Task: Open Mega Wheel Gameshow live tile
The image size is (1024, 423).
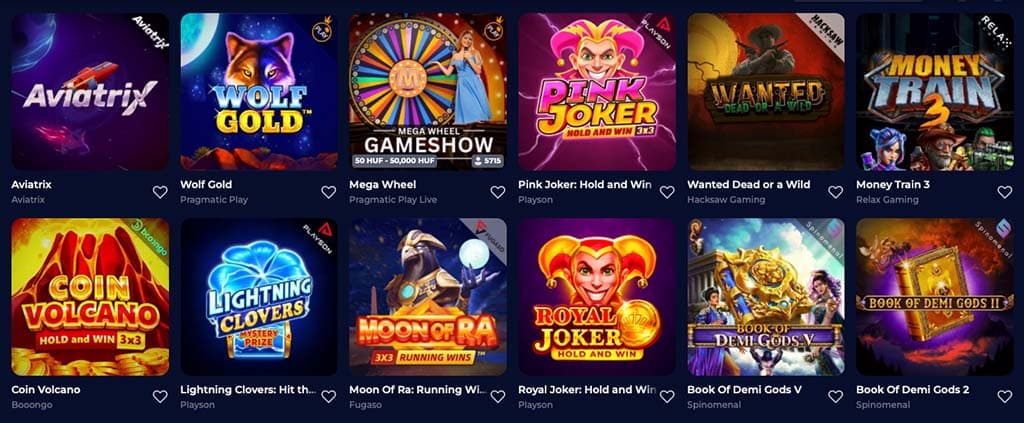Action: click(428, 92)
